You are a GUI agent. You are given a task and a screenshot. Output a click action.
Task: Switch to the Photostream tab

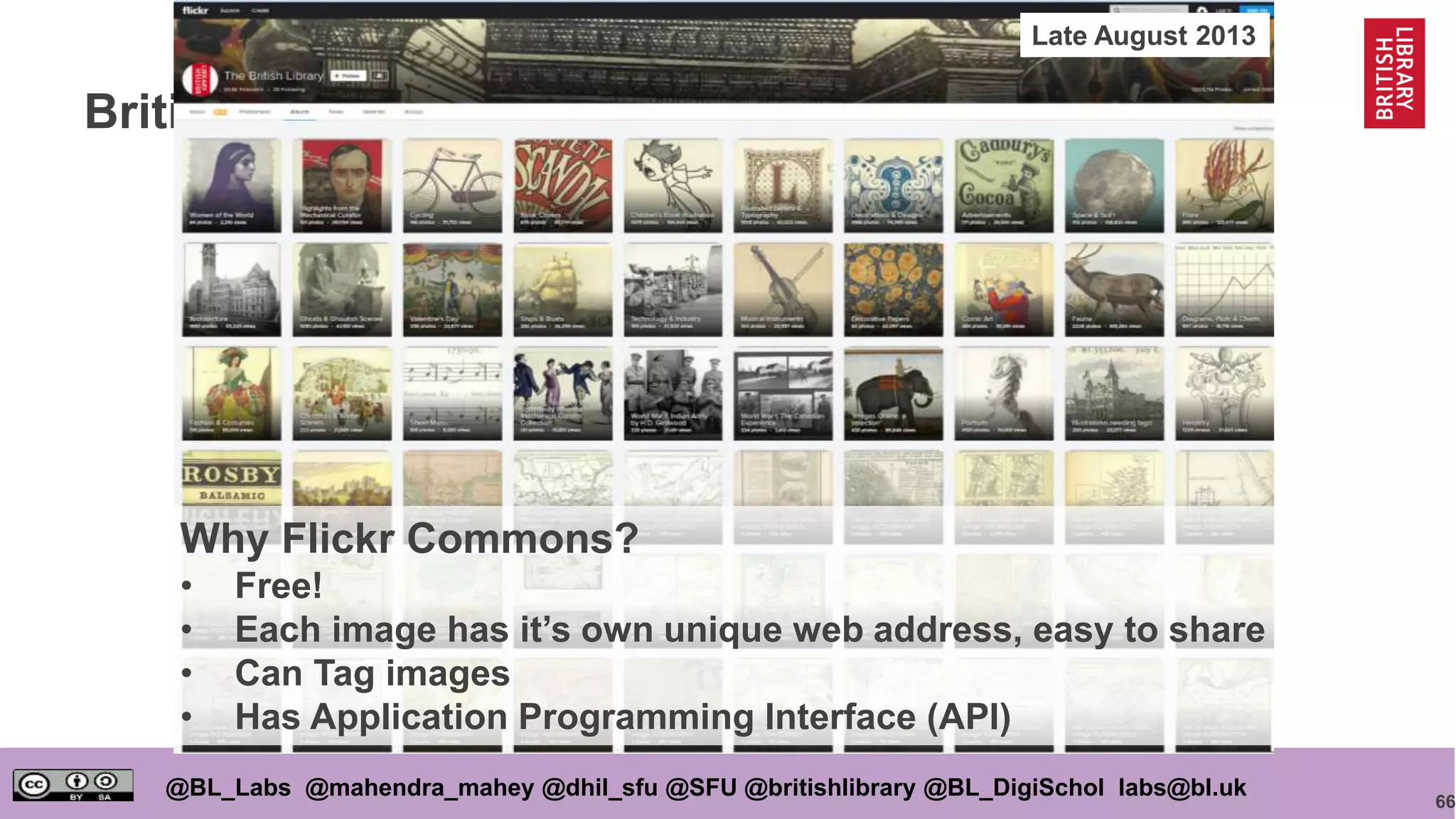(x=255, y=112)
